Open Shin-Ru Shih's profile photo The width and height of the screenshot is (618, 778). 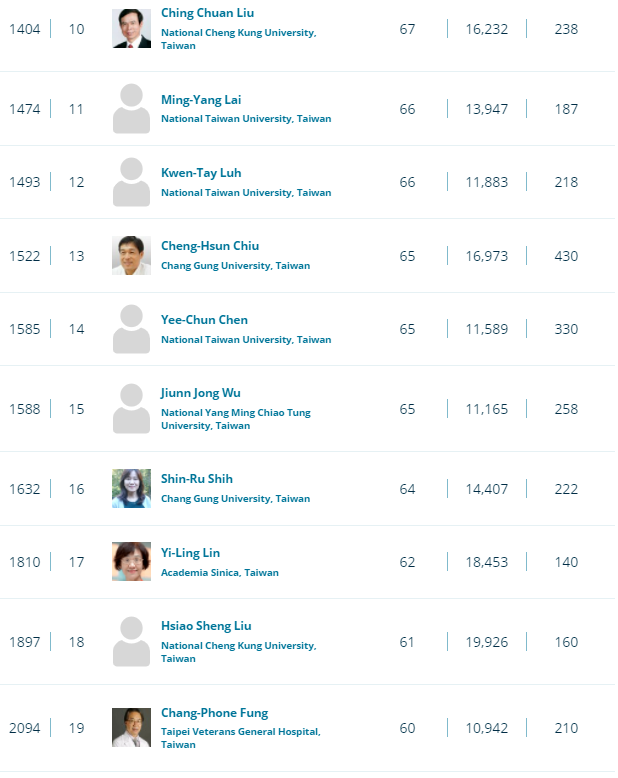pos(131,489)
